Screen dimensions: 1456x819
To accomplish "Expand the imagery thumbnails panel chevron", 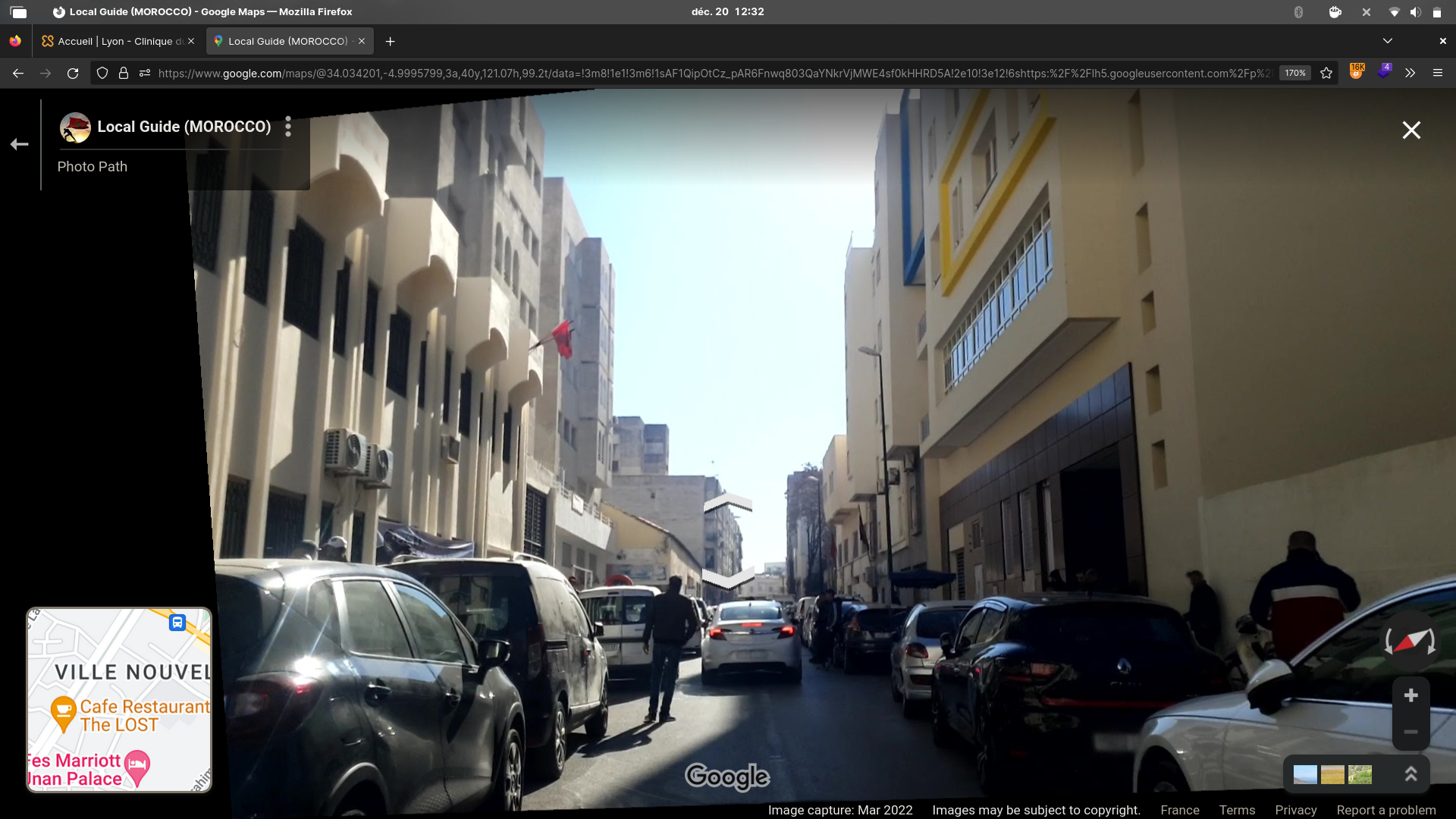I will tap(1410, 774).
